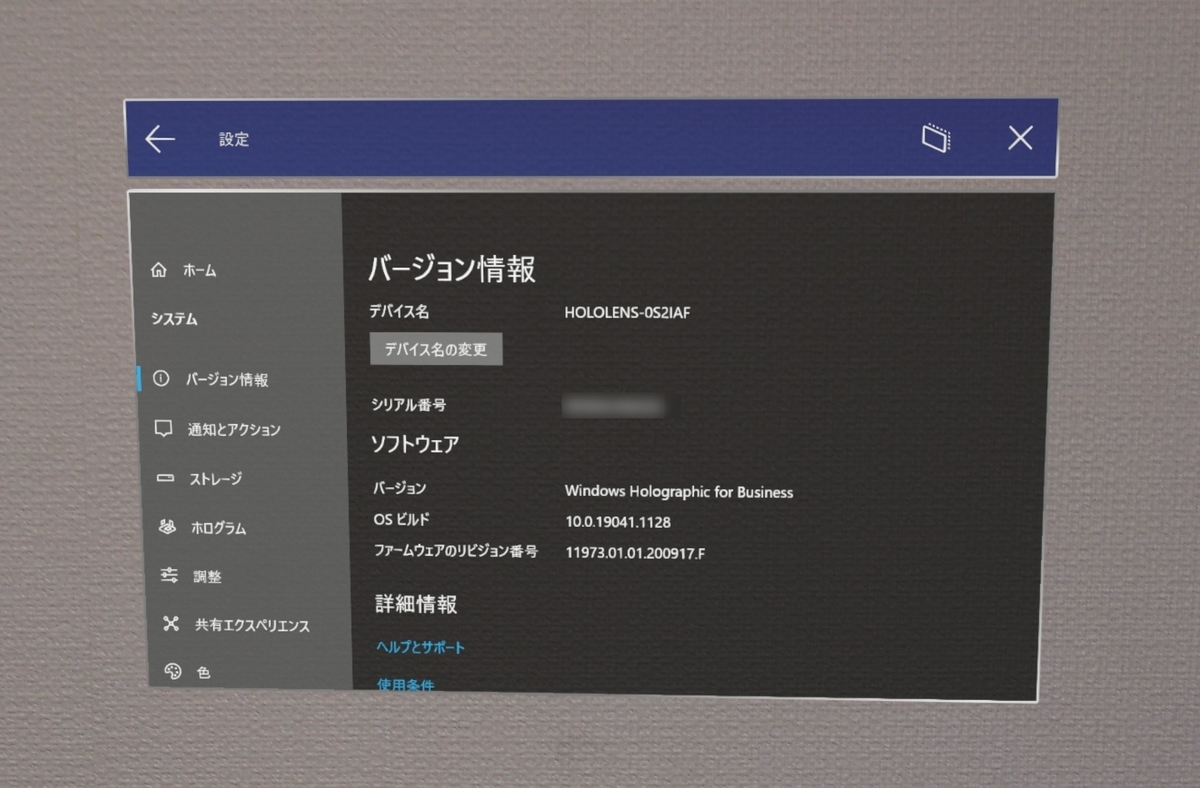Open the 使用条件 link
Image resolution: width=1200 pixels, height=788 pixels.
405,685
